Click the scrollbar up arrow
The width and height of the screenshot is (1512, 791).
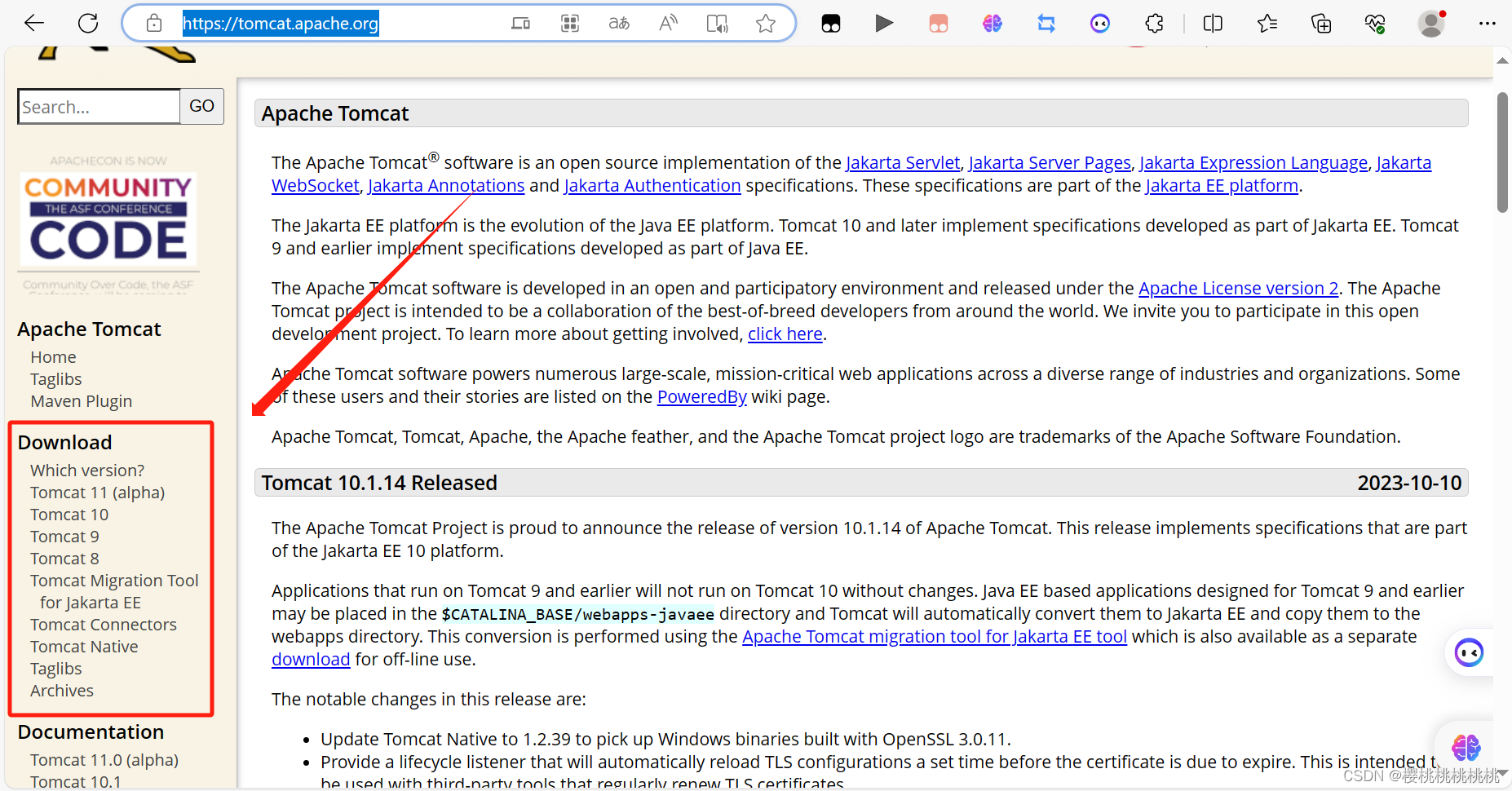coord(1502,60)
